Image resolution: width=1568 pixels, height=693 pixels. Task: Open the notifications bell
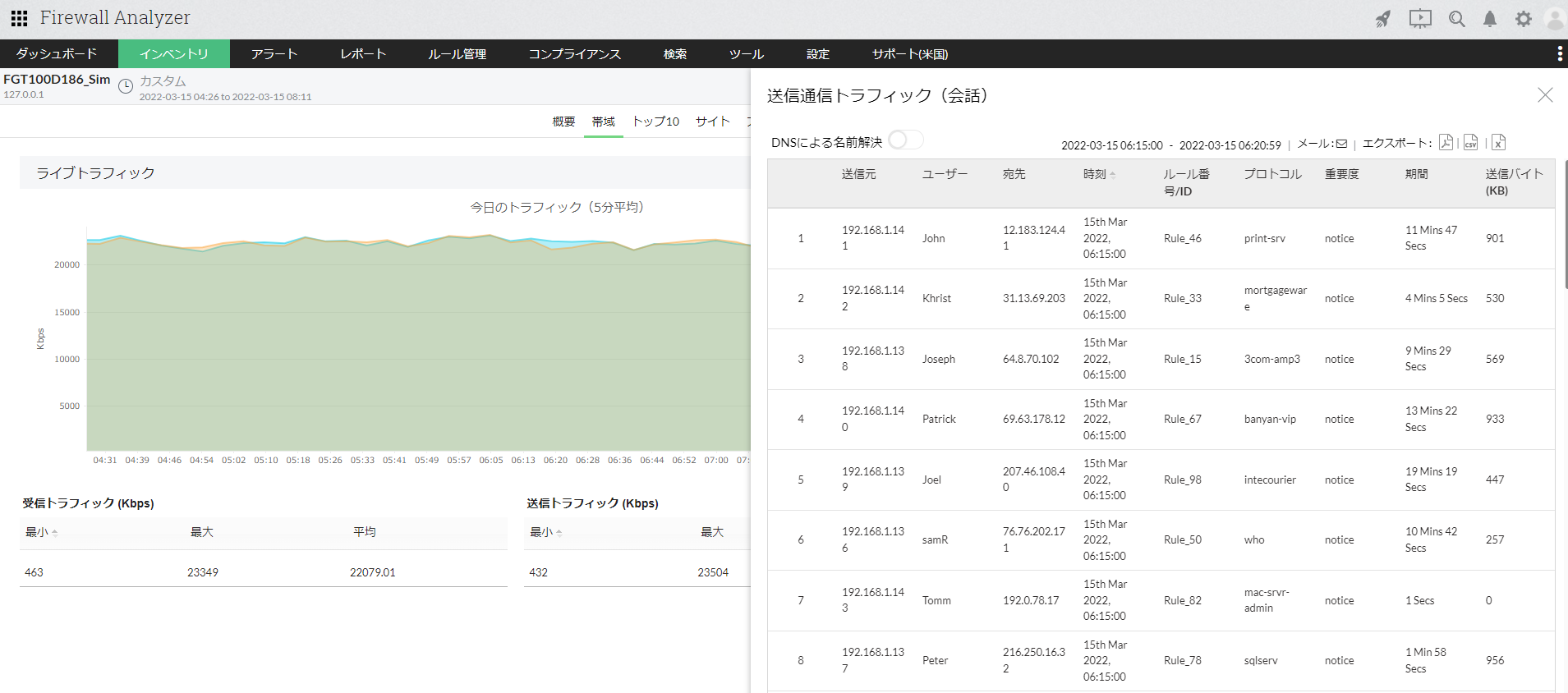point(1489,19)
